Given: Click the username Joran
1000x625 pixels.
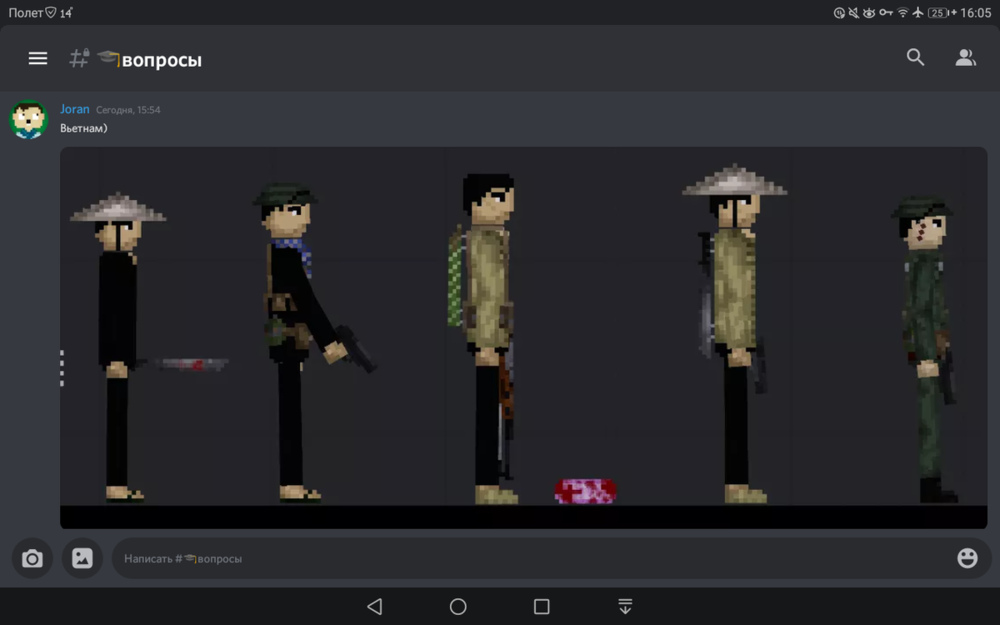Looking at the screenshot, I should coord(75,109).
